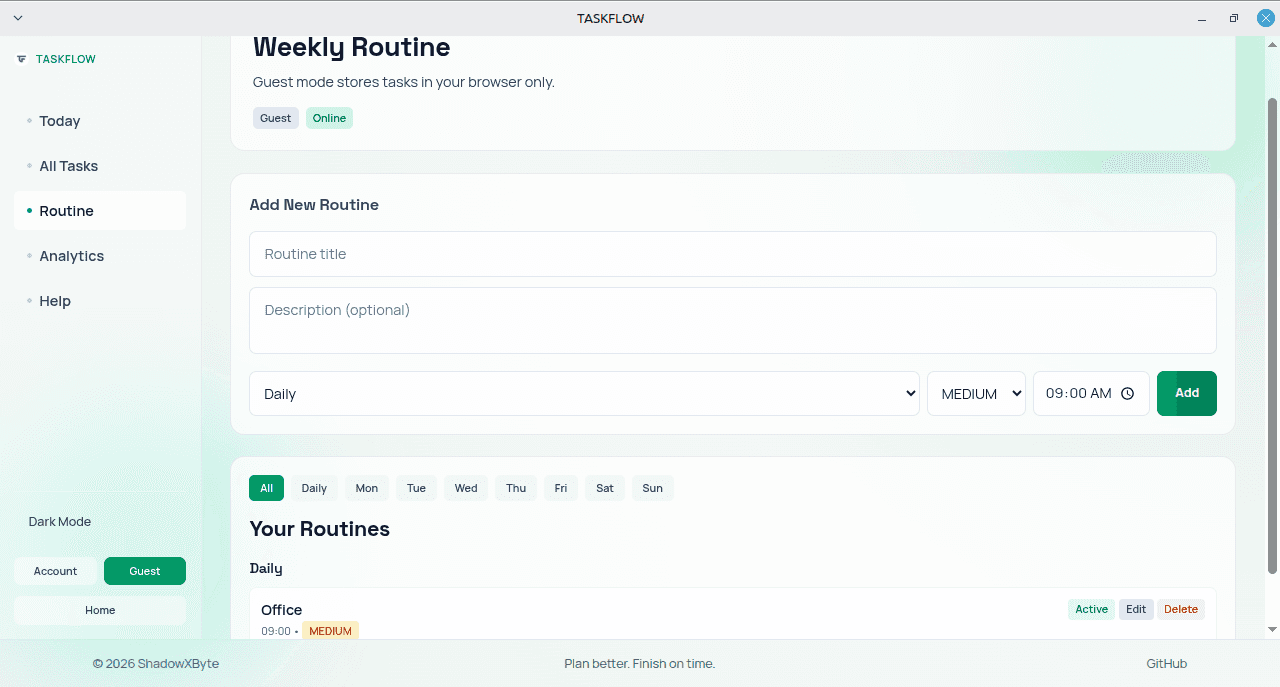
Task: Open the GitHub footer link
Action: tap(1167, 664)
